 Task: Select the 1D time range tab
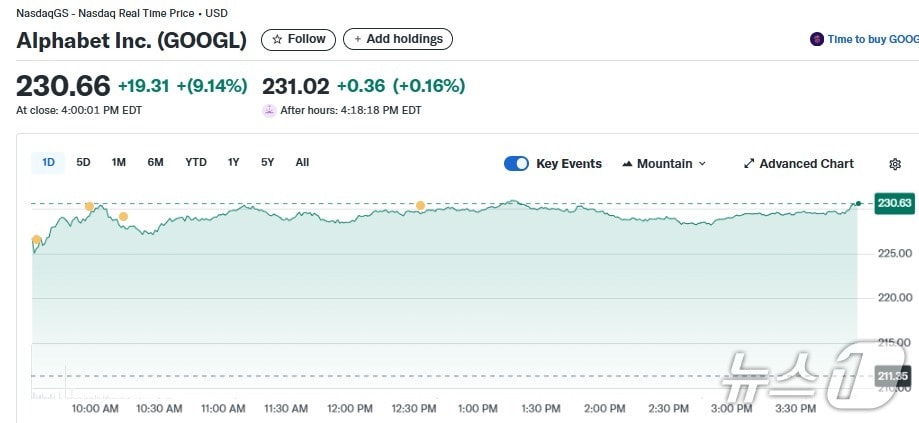(x=48, y=162)
